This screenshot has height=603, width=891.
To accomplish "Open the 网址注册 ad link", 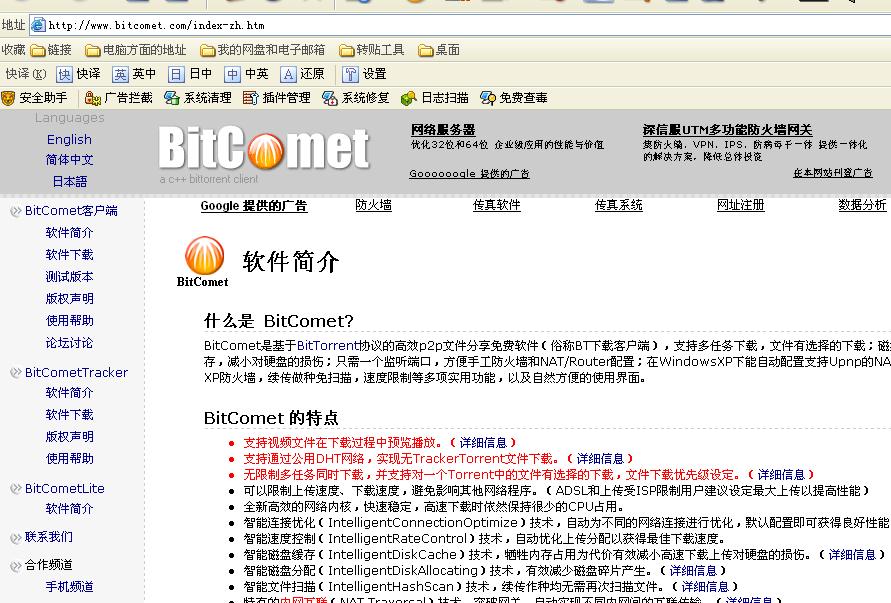I will coord(740,205).
